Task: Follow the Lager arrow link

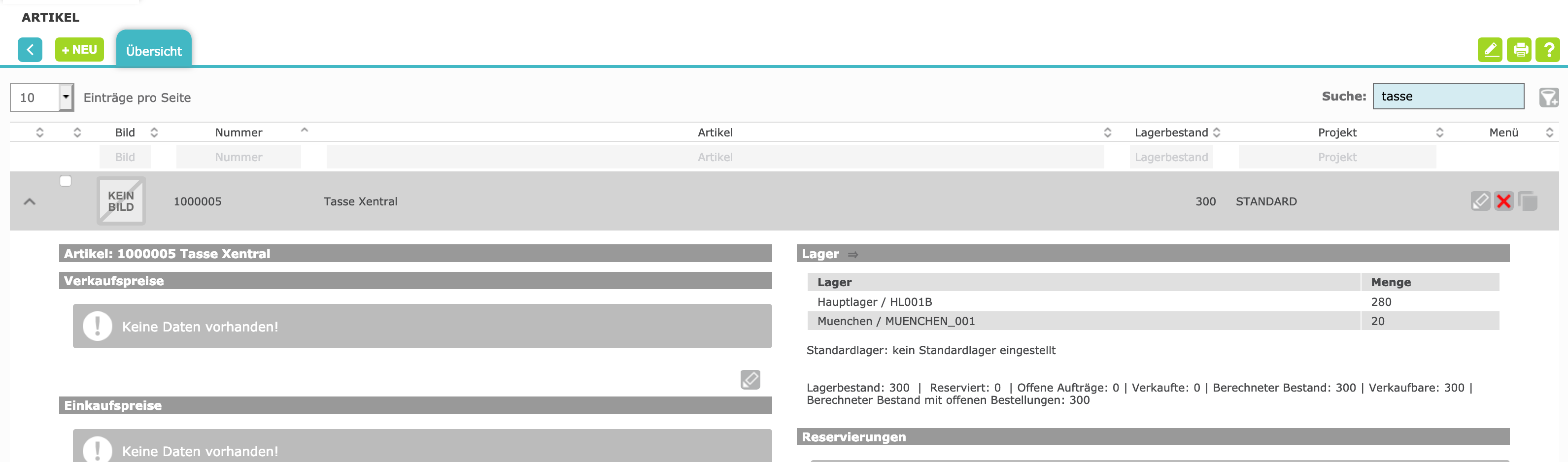Action: 853,255
